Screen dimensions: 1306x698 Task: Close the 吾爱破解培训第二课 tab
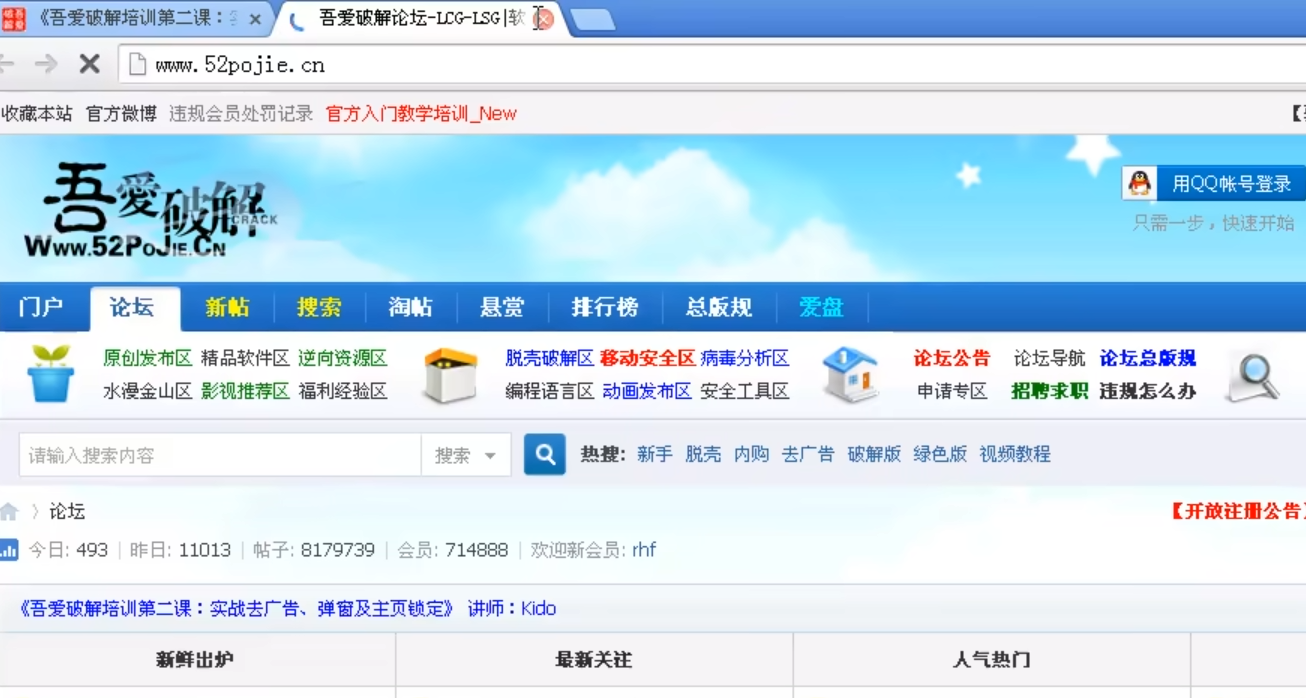click(x=255, y=19)
